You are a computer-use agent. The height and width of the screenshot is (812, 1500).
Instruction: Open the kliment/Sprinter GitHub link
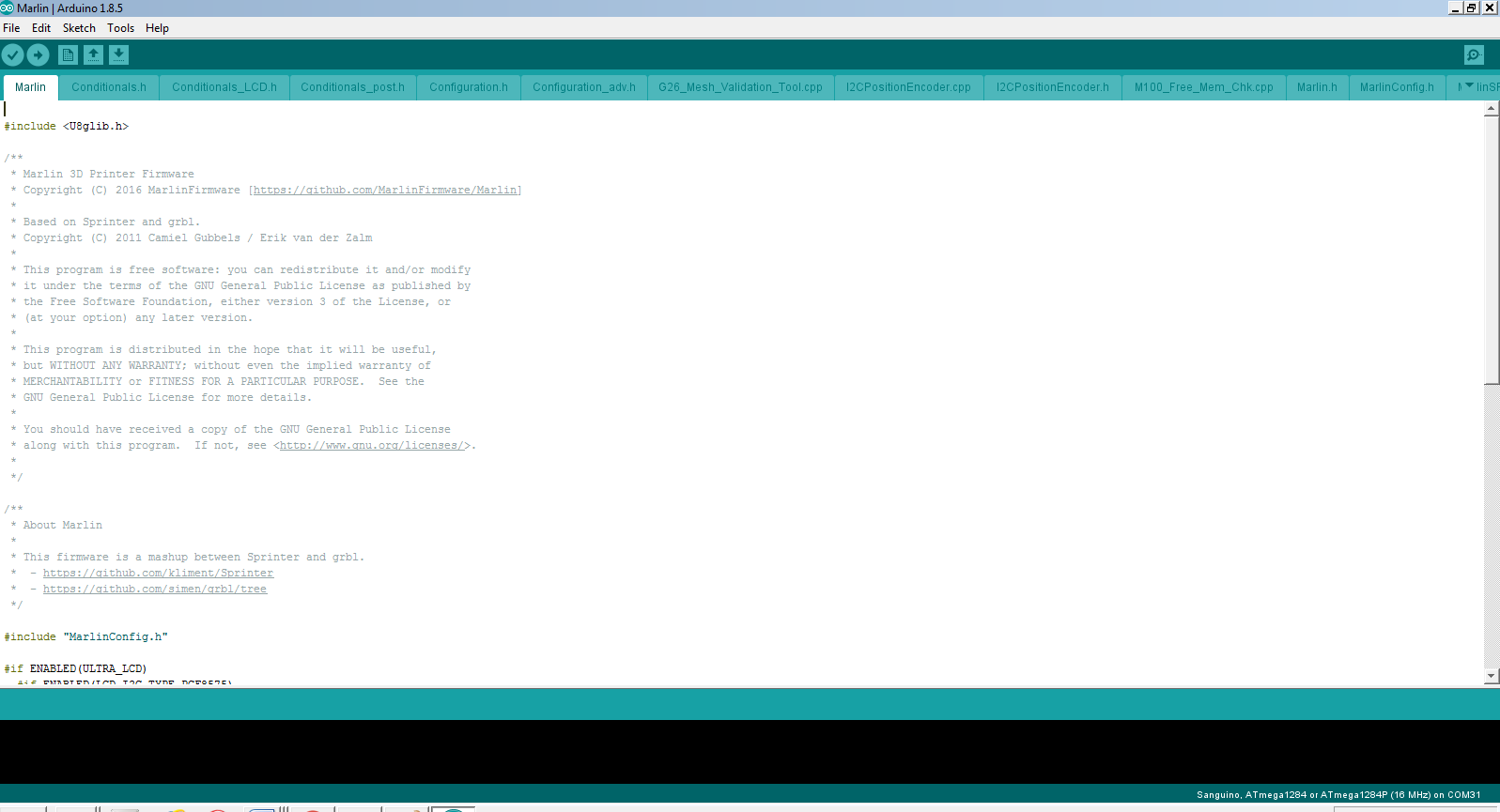click(x=158, y=573)
